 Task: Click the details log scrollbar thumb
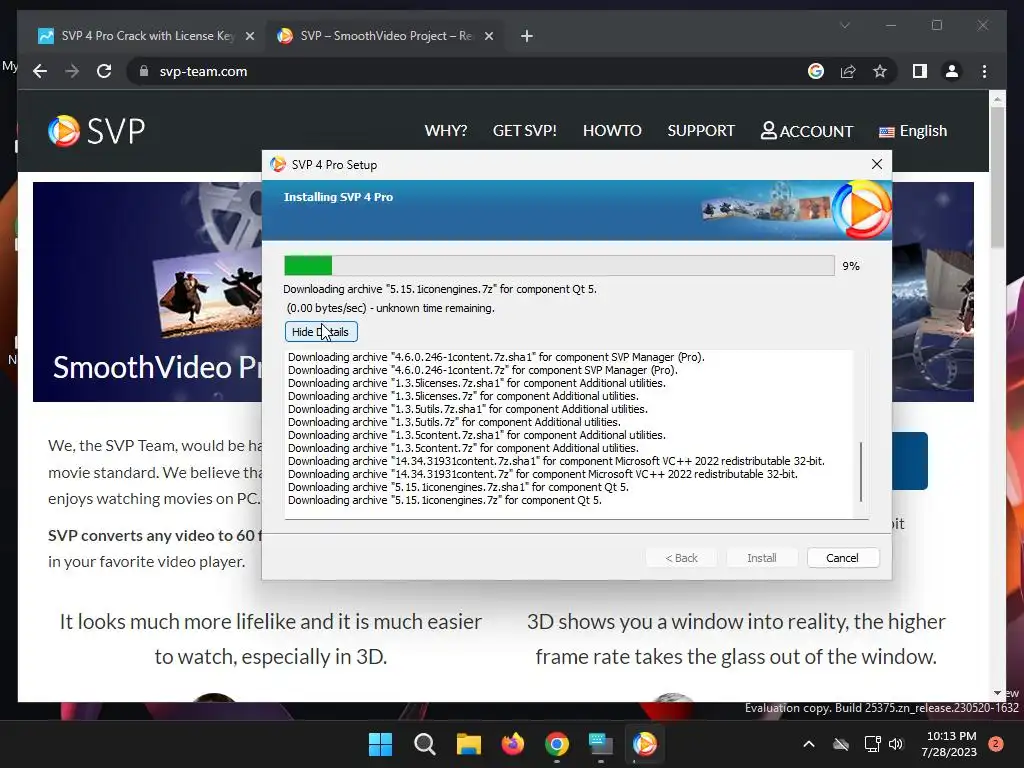pyautogui.click(x=861, y=472)
